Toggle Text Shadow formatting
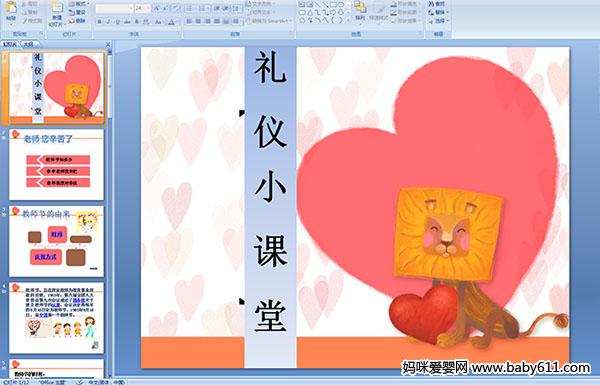Screen dimensions: 600x385 point(137,22)
